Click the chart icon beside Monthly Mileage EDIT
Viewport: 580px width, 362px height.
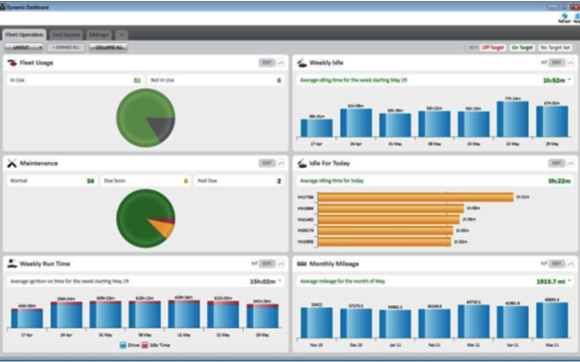(544, 264)
